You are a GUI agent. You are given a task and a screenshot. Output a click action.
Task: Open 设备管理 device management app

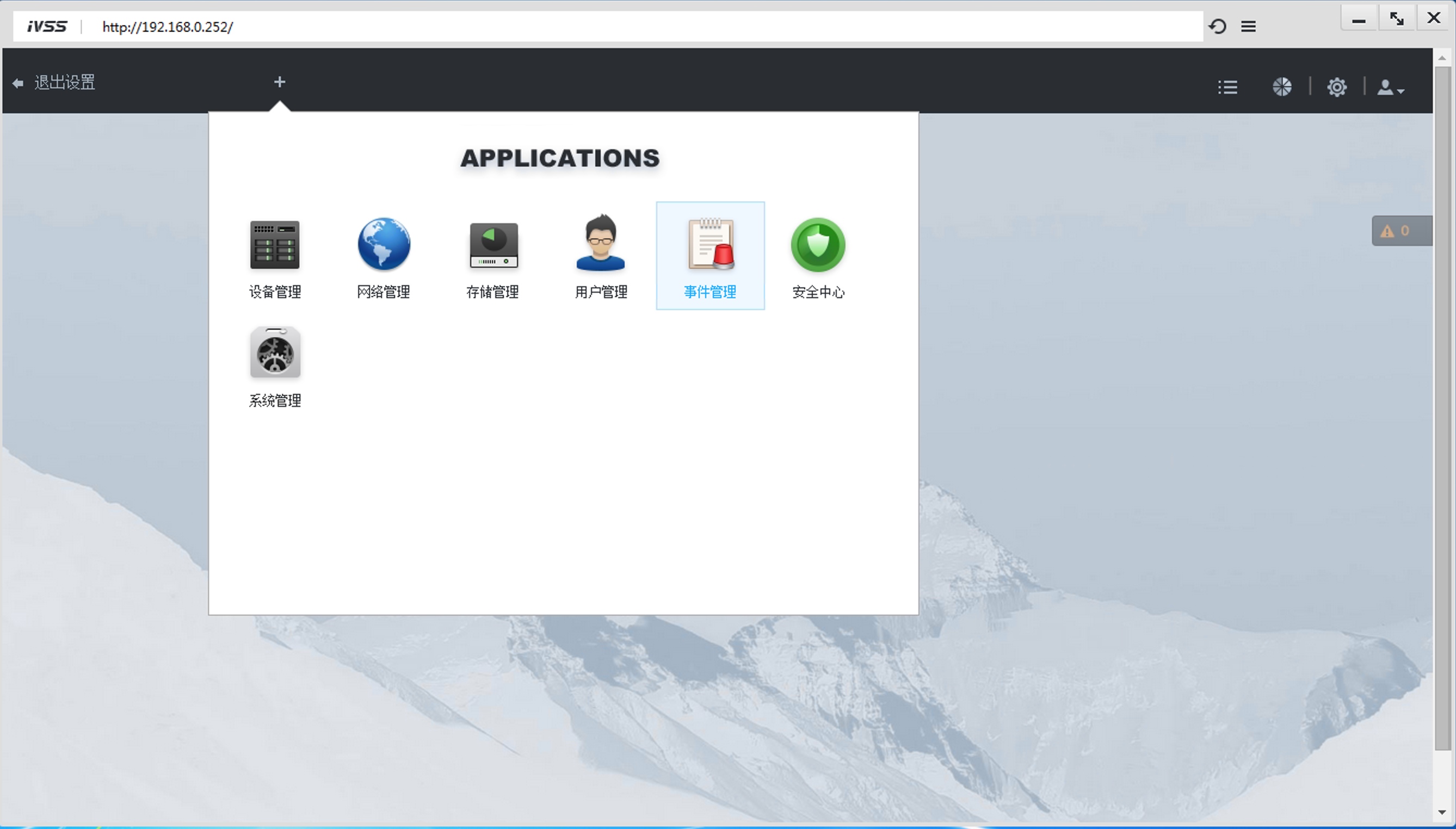click(274, 245)
